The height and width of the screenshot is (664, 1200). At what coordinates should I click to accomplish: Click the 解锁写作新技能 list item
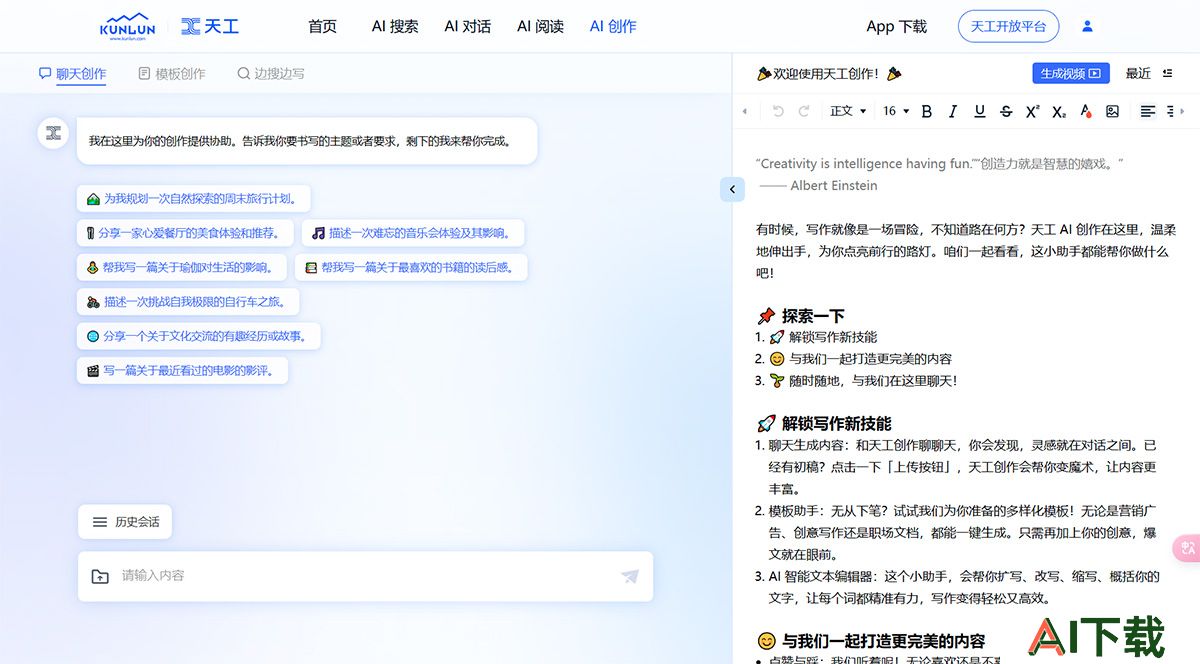tap(823, 337)
